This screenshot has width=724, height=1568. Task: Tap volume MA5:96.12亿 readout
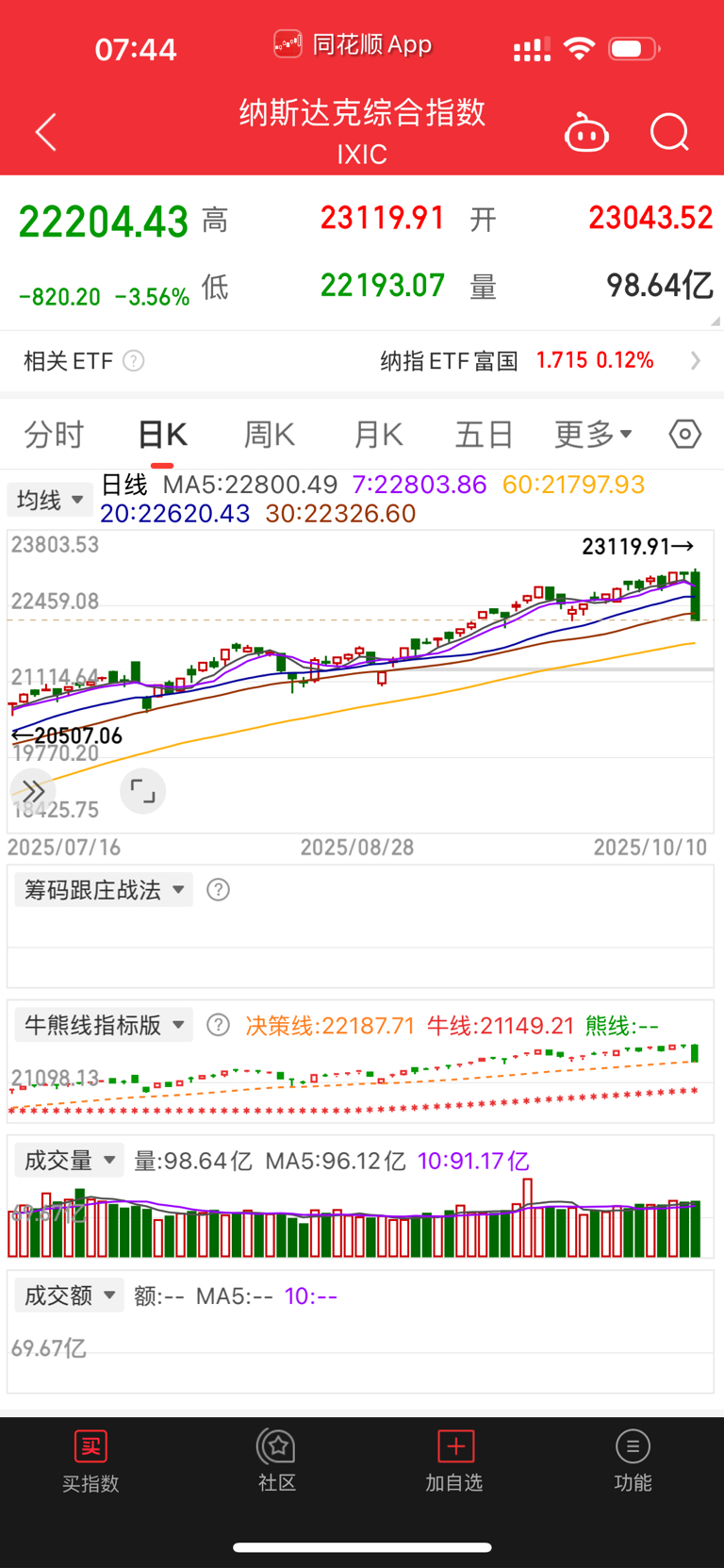[x=336, y=1161]
